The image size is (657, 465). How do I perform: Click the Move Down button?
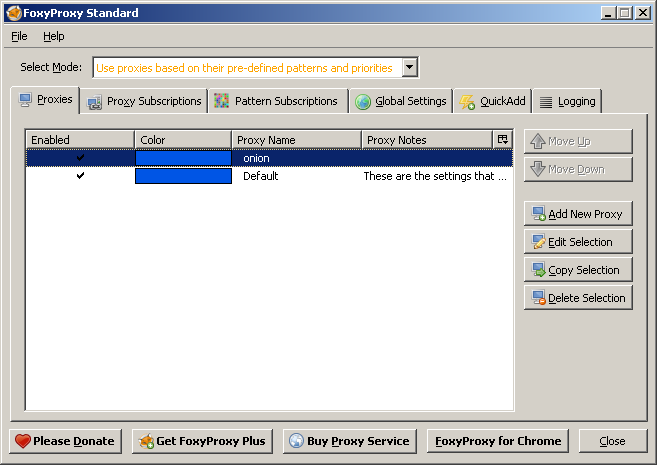tap(578, 169)
